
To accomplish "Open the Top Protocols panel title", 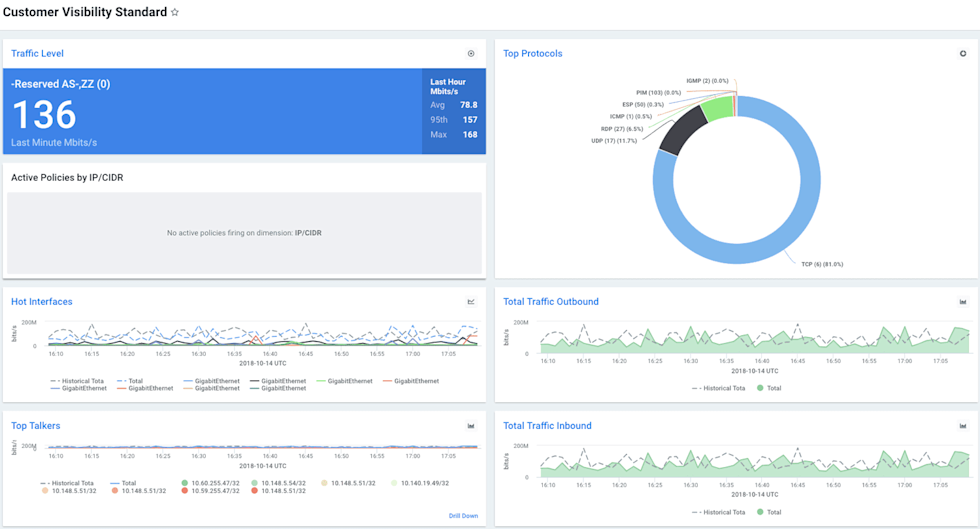I will [x=533, y=54].
